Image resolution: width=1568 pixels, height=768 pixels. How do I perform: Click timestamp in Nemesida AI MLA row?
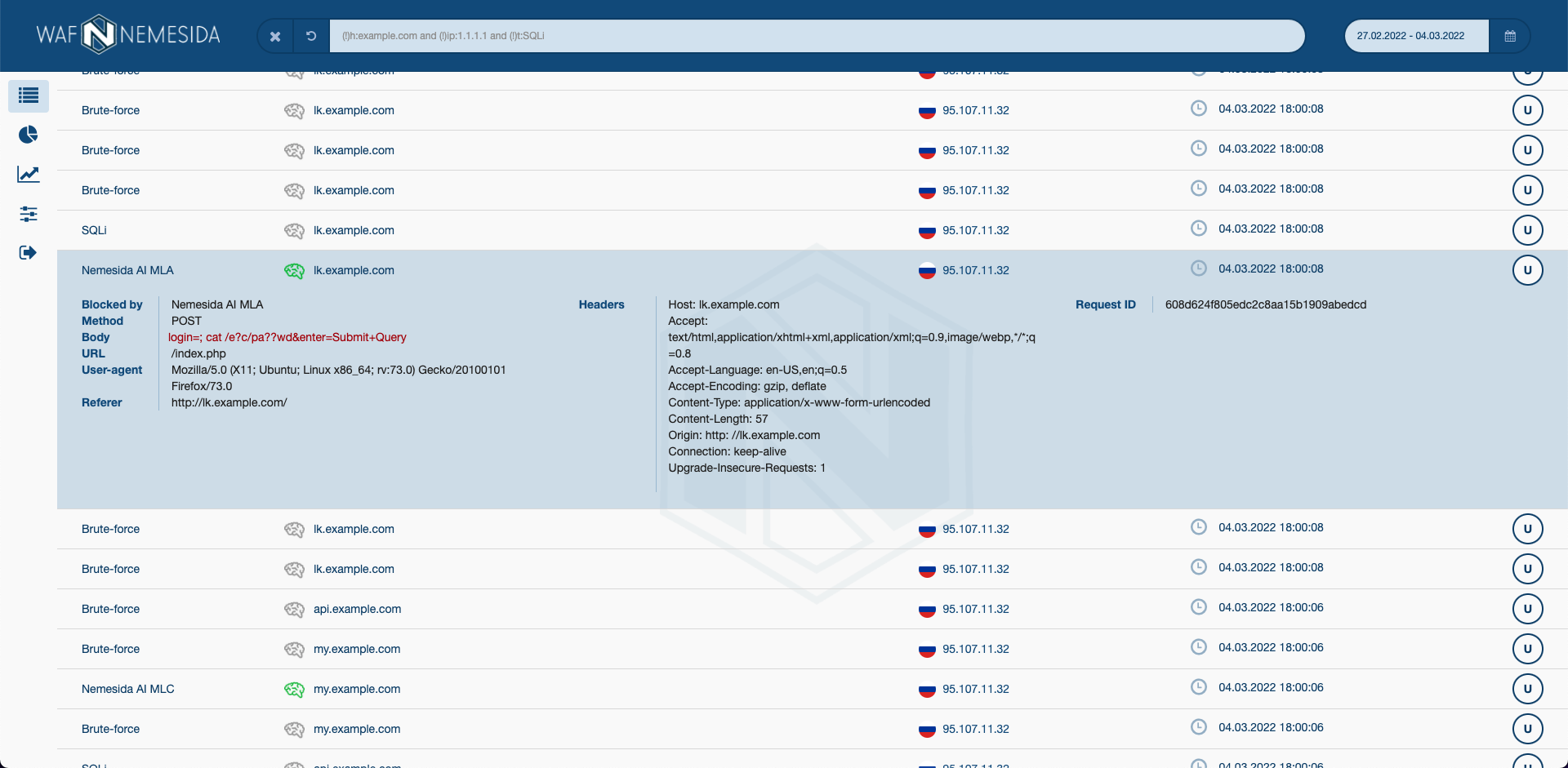[x=1271, y=269]
